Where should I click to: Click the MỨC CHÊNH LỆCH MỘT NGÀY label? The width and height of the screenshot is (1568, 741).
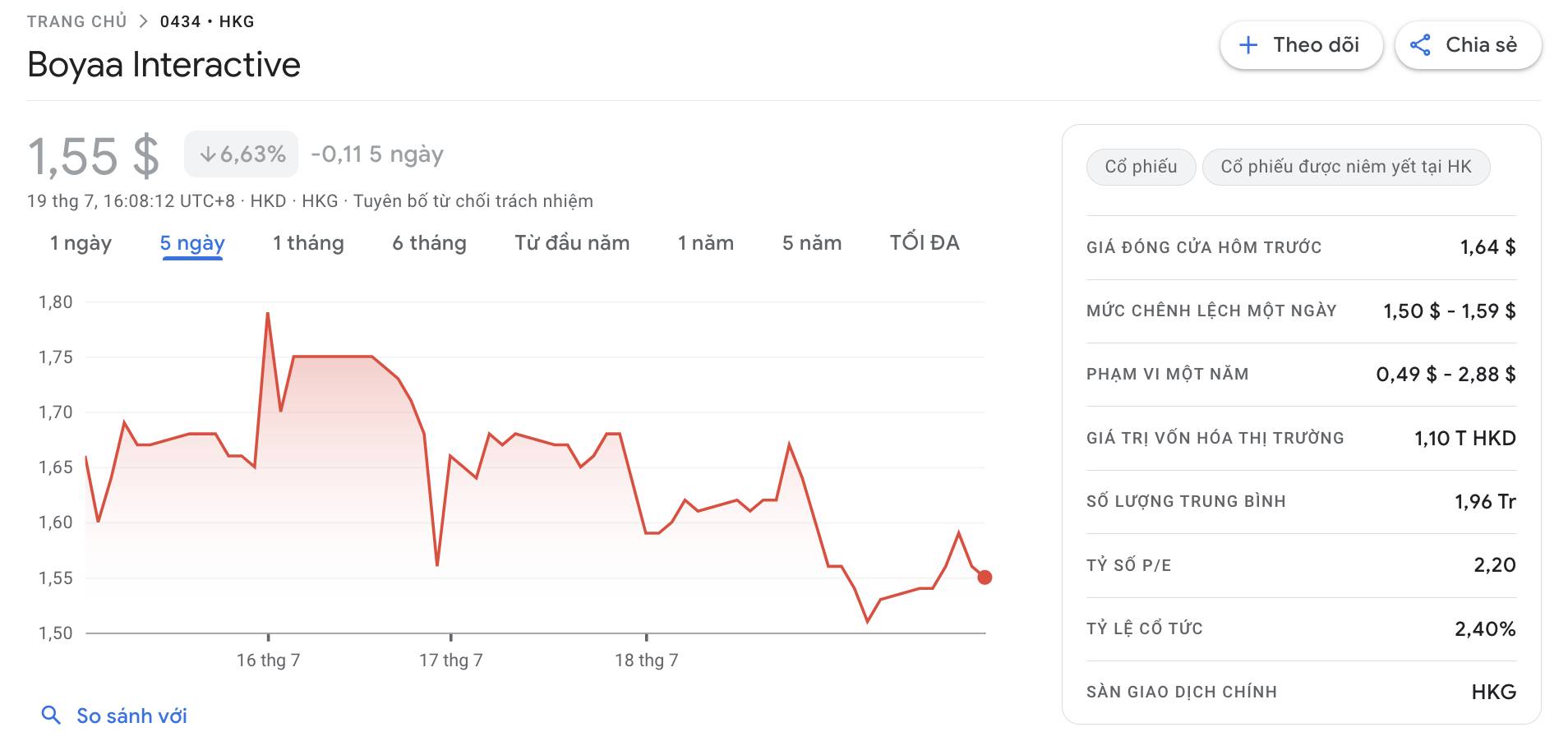[1211, 311]
